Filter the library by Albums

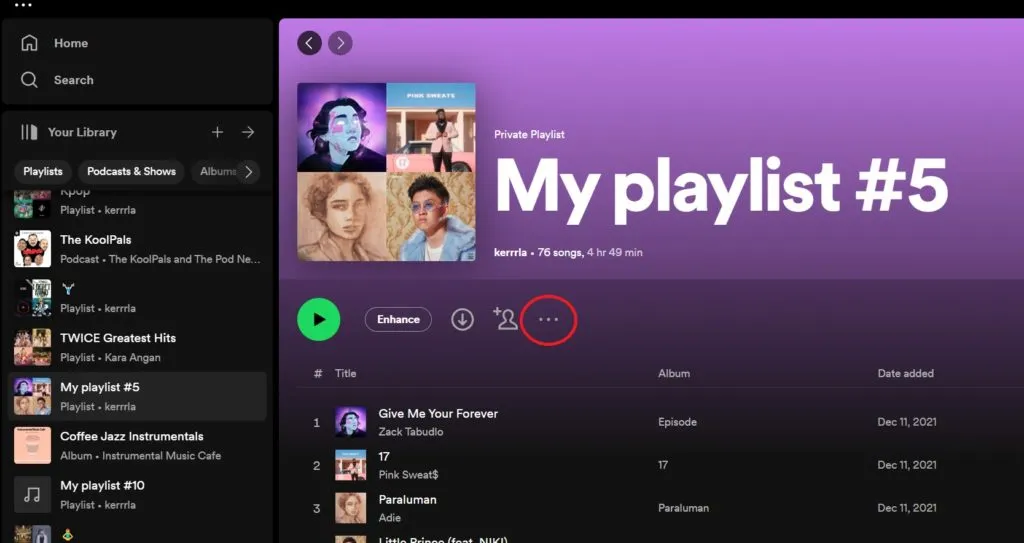point(217,171)
